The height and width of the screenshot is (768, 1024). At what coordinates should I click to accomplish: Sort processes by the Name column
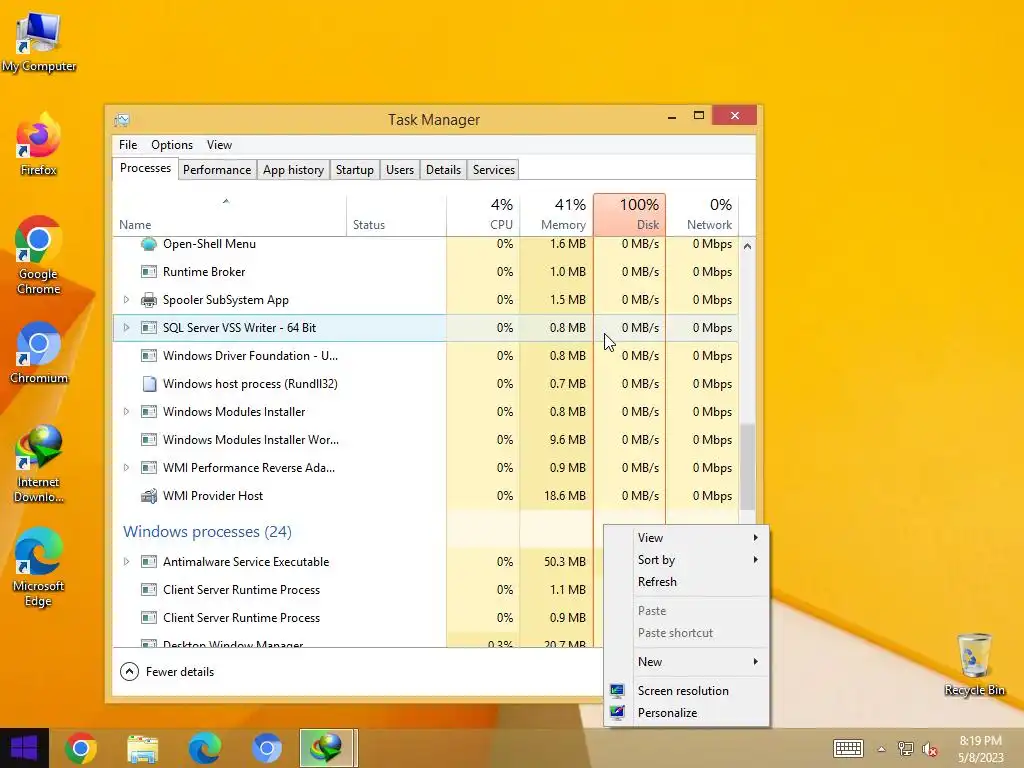[x=229, y=216]
